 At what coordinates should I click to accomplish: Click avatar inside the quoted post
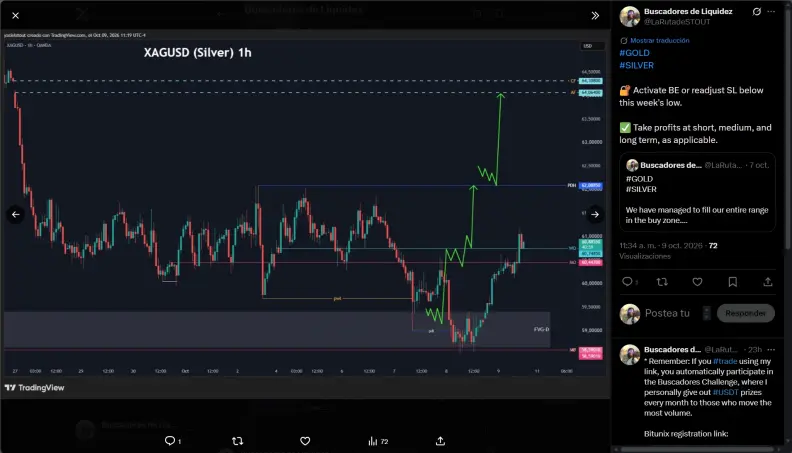coord(632,165)
